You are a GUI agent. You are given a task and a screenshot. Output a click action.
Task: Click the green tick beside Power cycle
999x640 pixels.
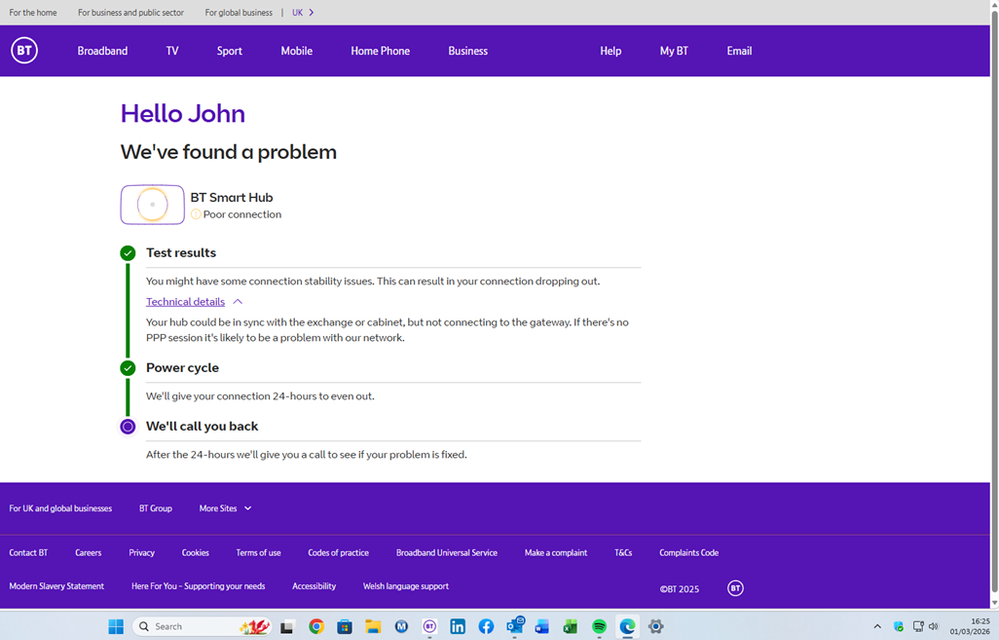127,368
